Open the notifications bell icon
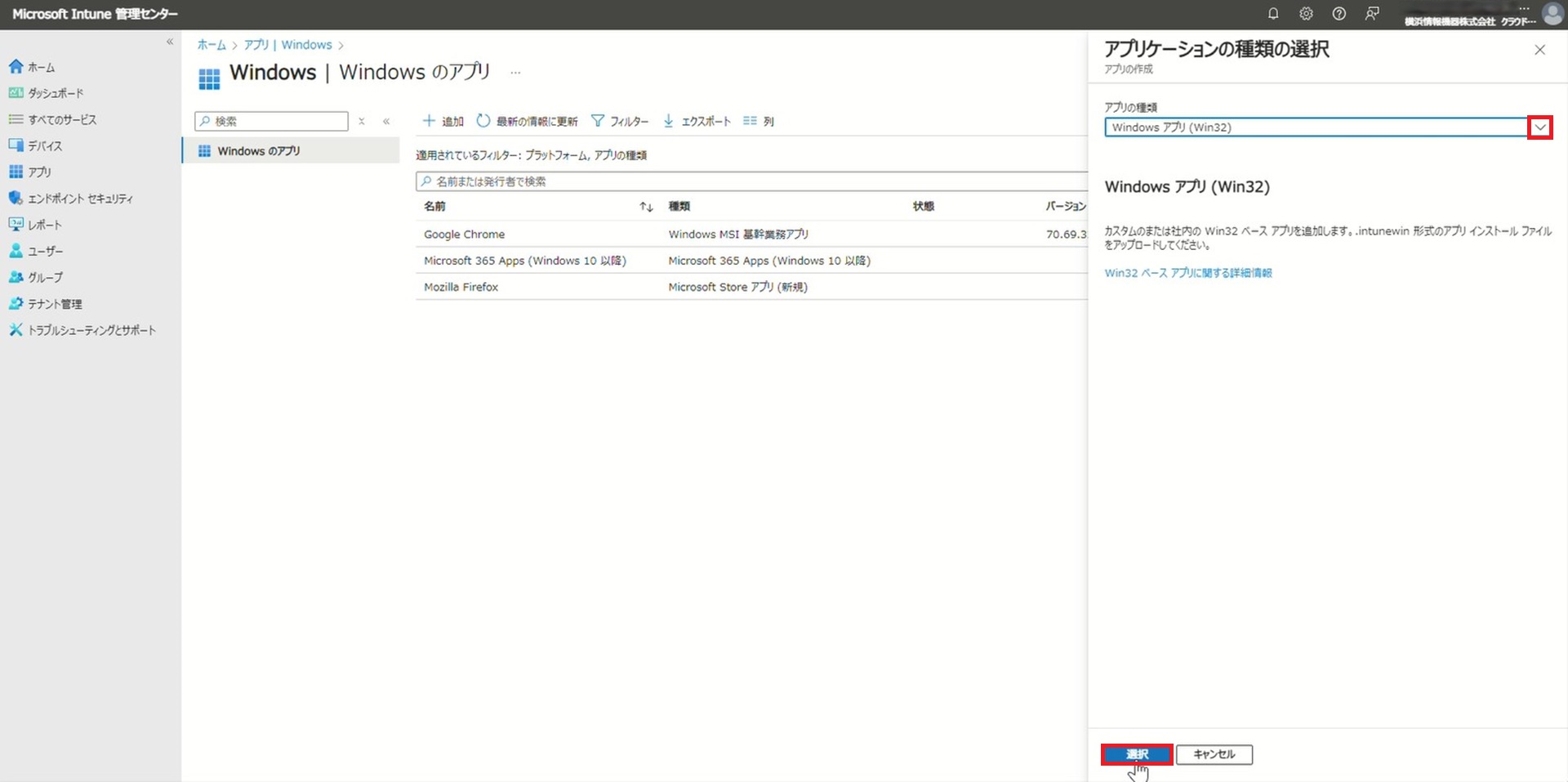Screen dimensions: 1568x782 1272,14
